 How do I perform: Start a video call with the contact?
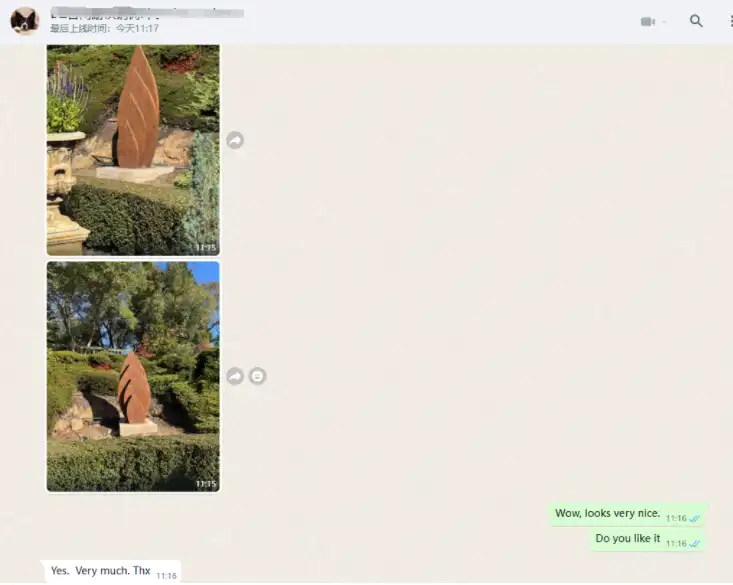647,22
